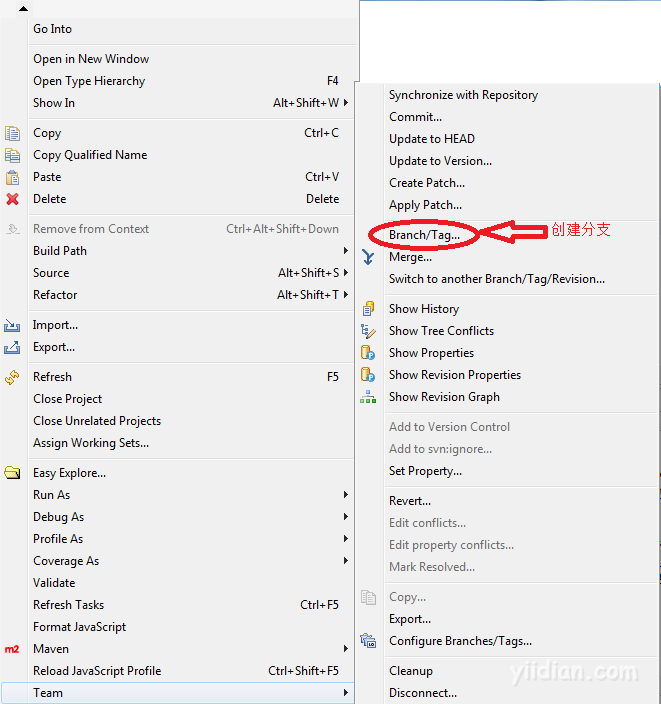The height and width of the screenshot is (704, 661).
Task: Click the Show Tree Conflicts icon
Action: (368, 331)
